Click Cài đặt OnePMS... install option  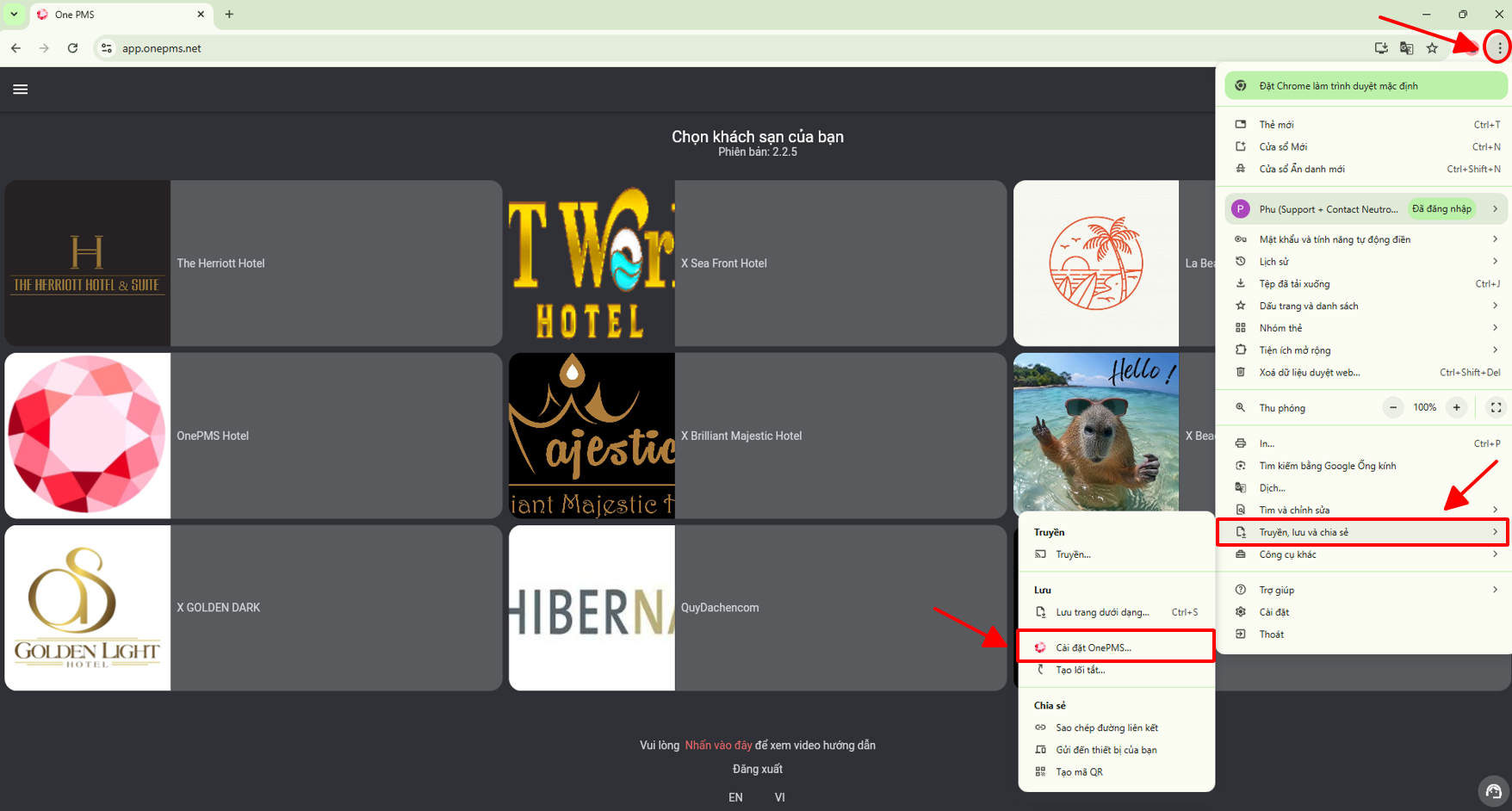tap(1116, 647)
